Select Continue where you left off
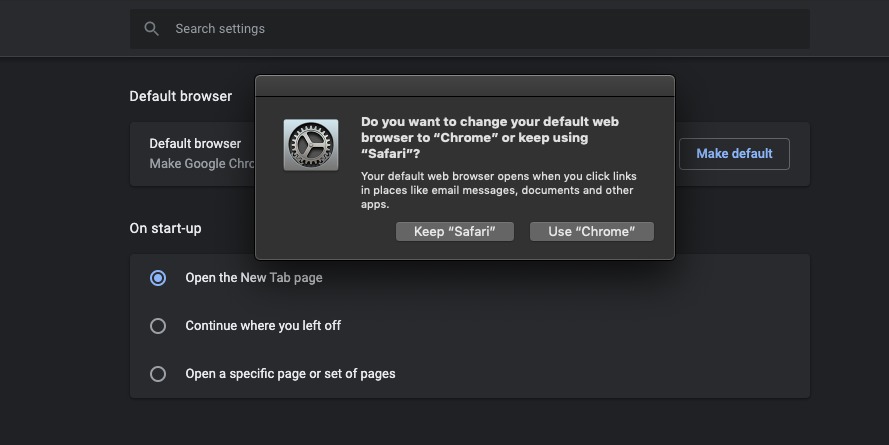Screen dimensions: 889x445 (158, 326)
